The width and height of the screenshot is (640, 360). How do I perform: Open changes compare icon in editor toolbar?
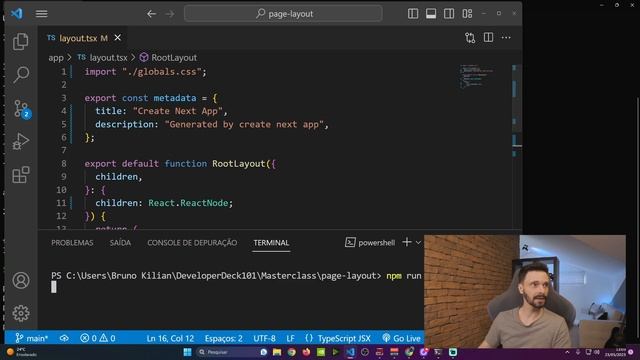click(x=470, y=38)
